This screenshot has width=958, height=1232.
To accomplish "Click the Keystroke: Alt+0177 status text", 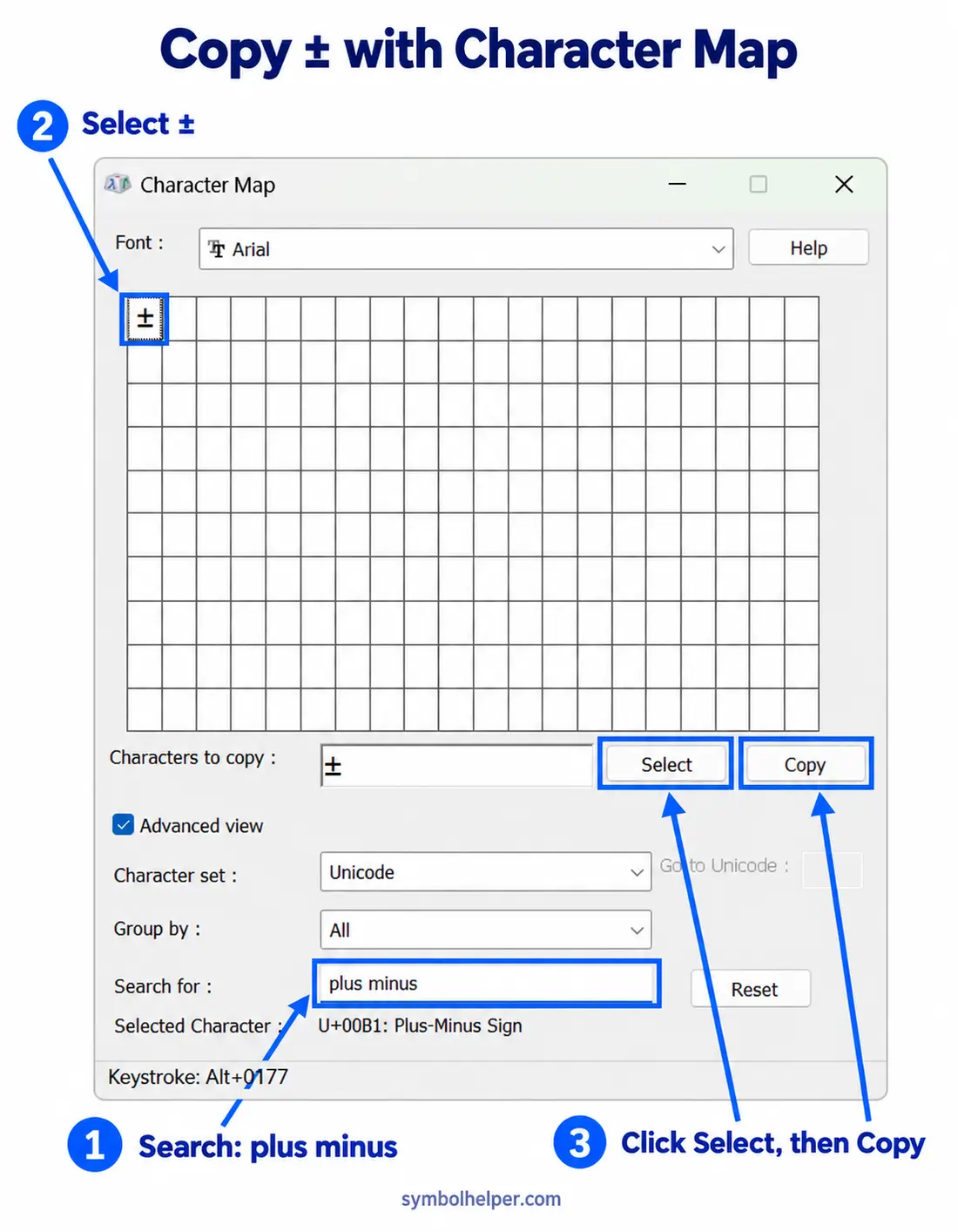I will point(198,1077).
